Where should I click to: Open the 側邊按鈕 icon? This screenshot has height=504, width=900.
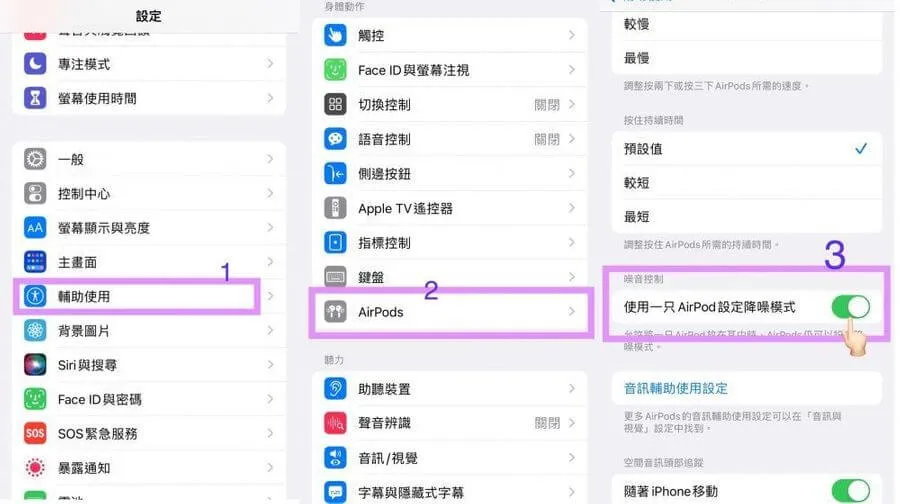(335, 173)
